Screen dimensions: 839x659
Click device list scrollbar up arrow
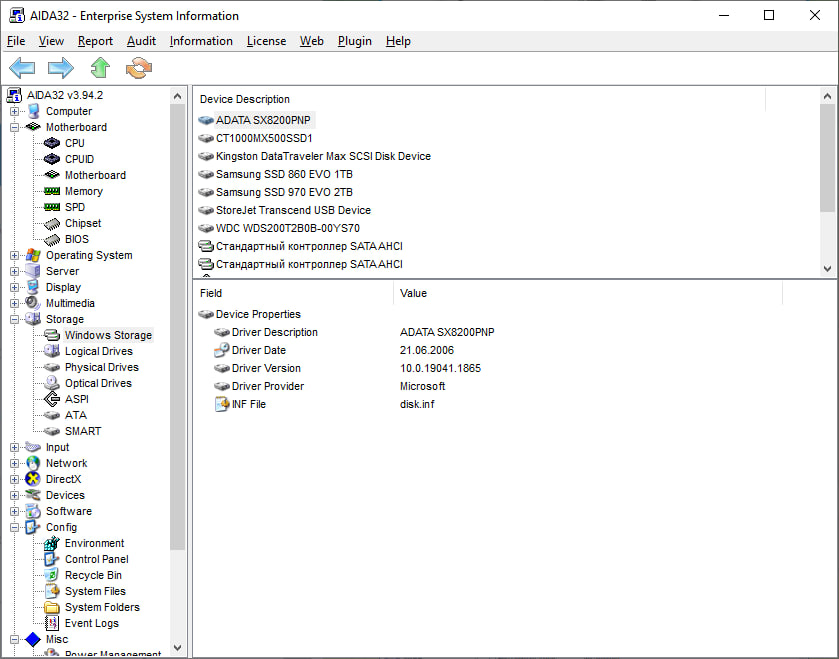point(827,96)
